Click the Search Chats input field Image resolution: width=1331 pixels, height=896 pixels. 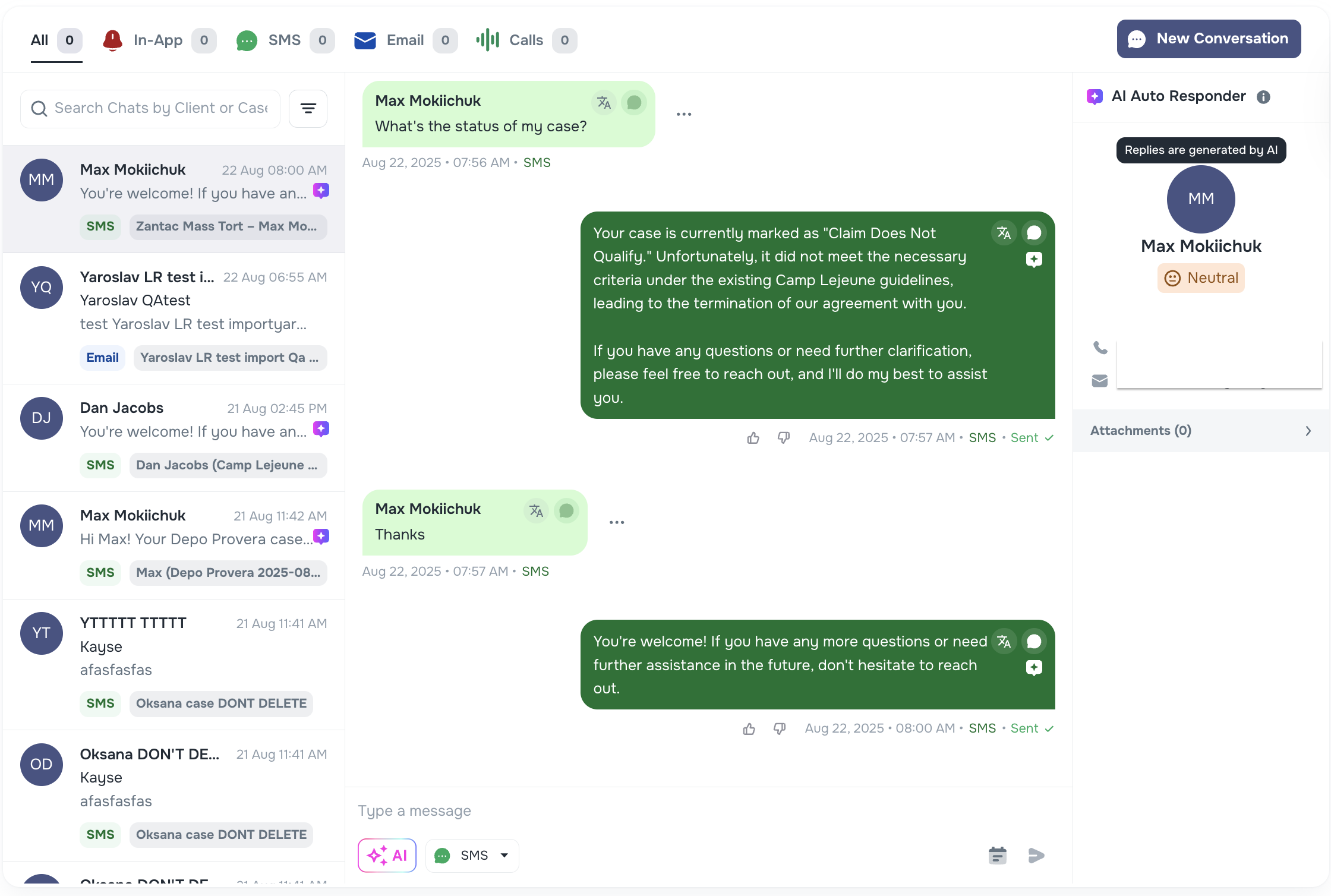pos(150,108)
